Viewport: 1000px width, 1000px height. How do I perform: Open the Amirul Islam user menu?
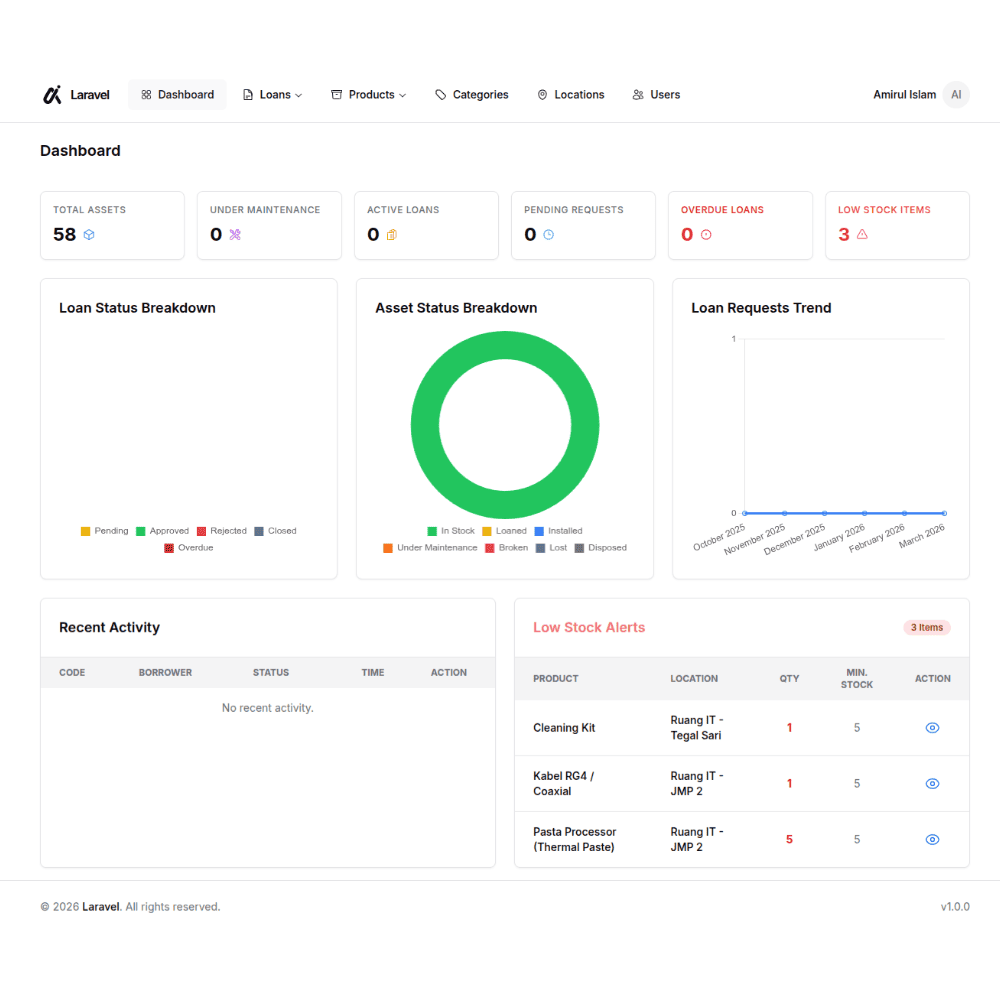[x=905, y=95]
